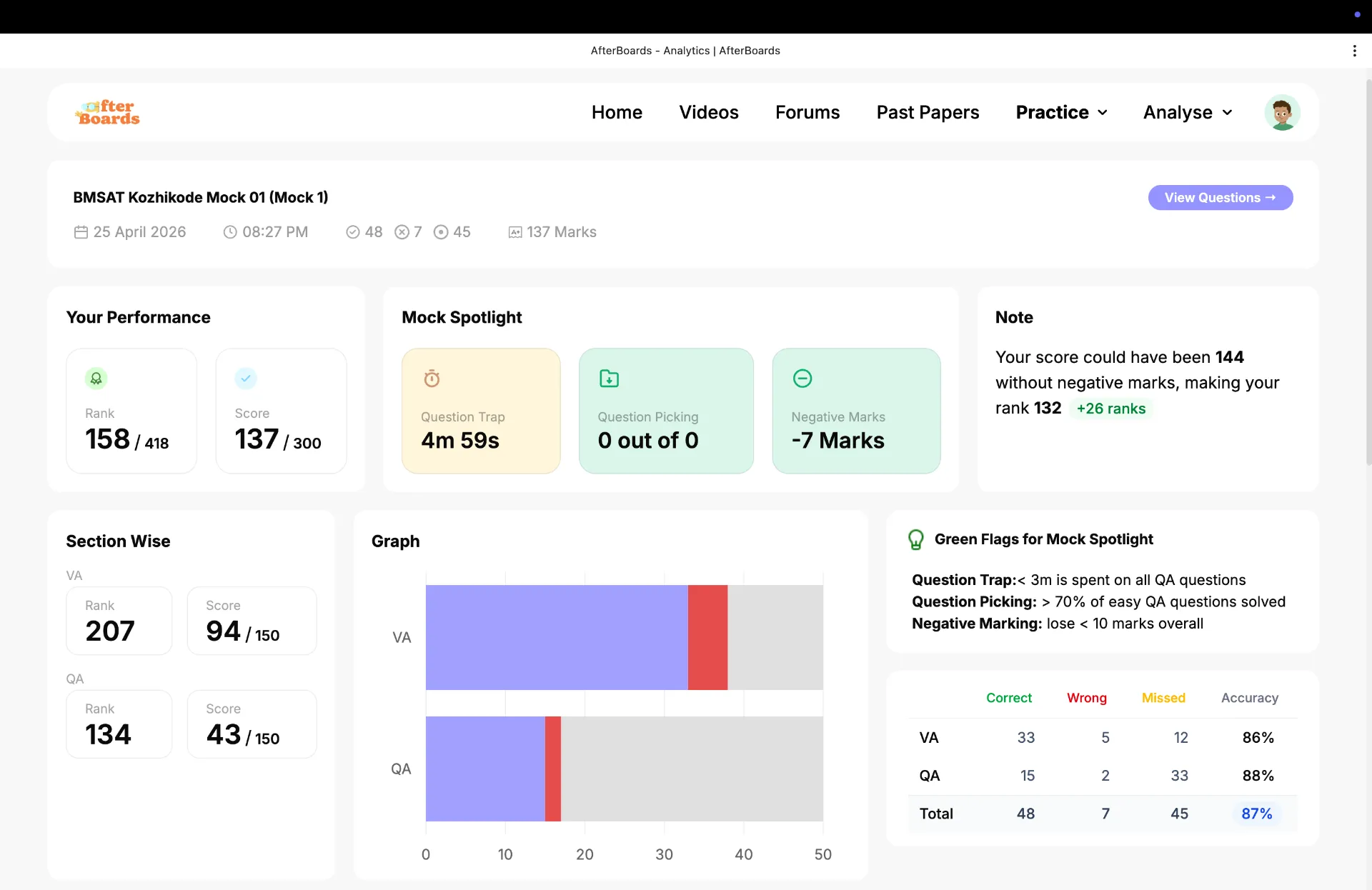Click the grey missed bar for VA

click(775, 637)
